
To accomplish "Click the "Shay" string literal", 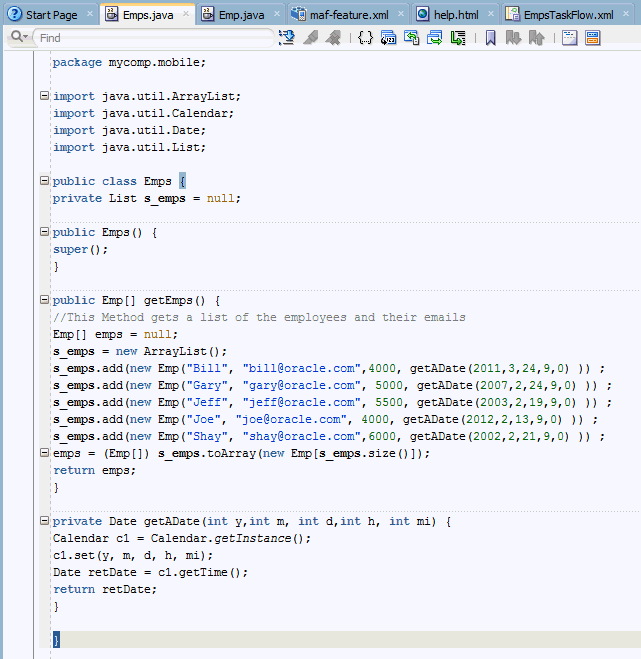I will pyautogui.click(x=207, y=437).
